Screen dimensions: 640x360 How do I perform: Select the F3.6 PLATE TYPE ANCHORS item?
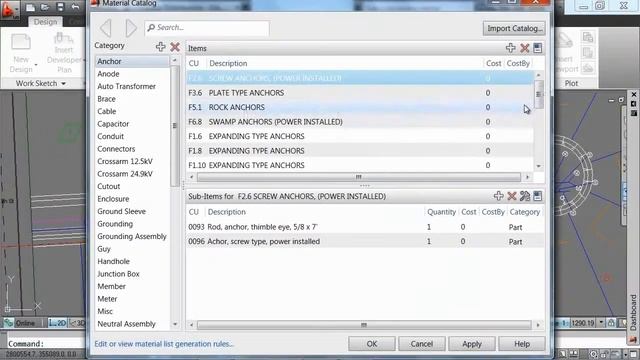(360, 93)
